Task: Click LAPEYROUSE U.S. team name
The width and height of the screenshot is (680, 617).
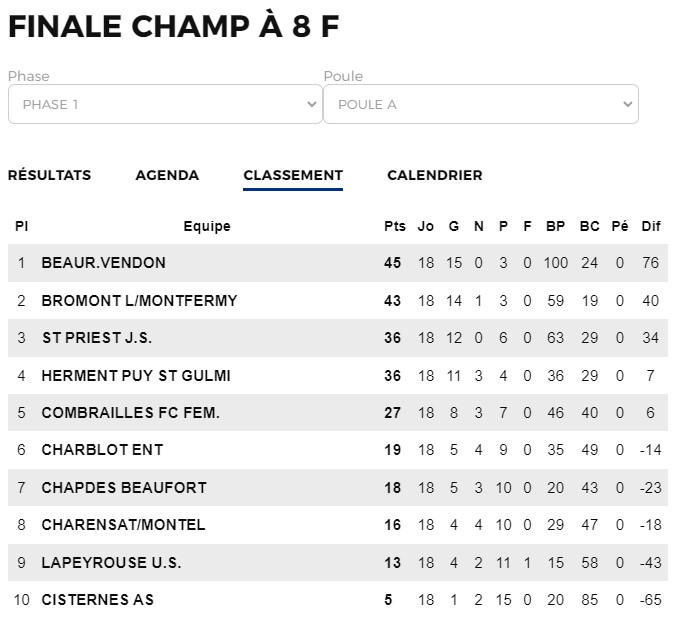Action: 111,562
